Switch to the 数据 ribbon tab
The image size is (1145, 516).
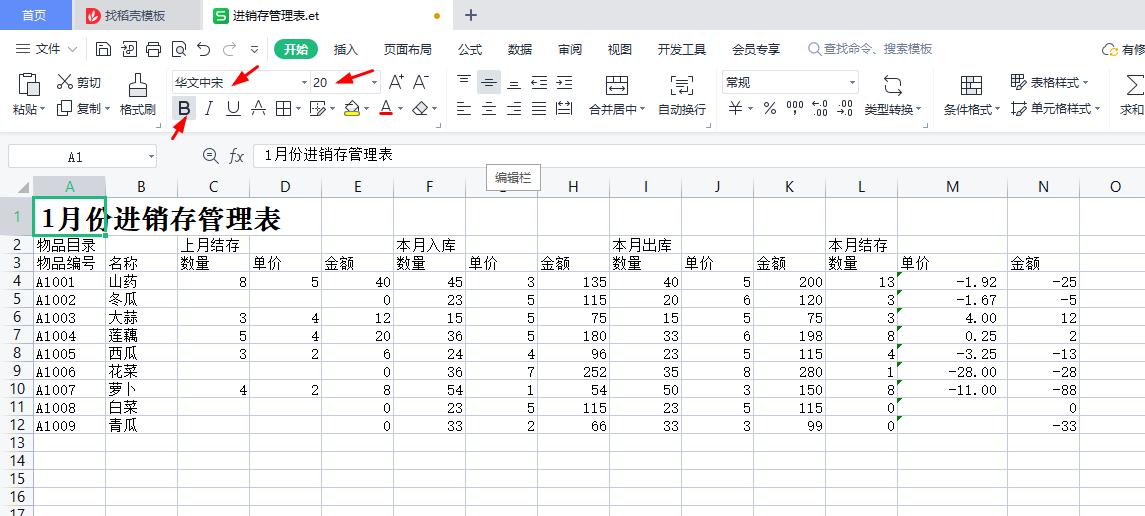pos(520,49)
